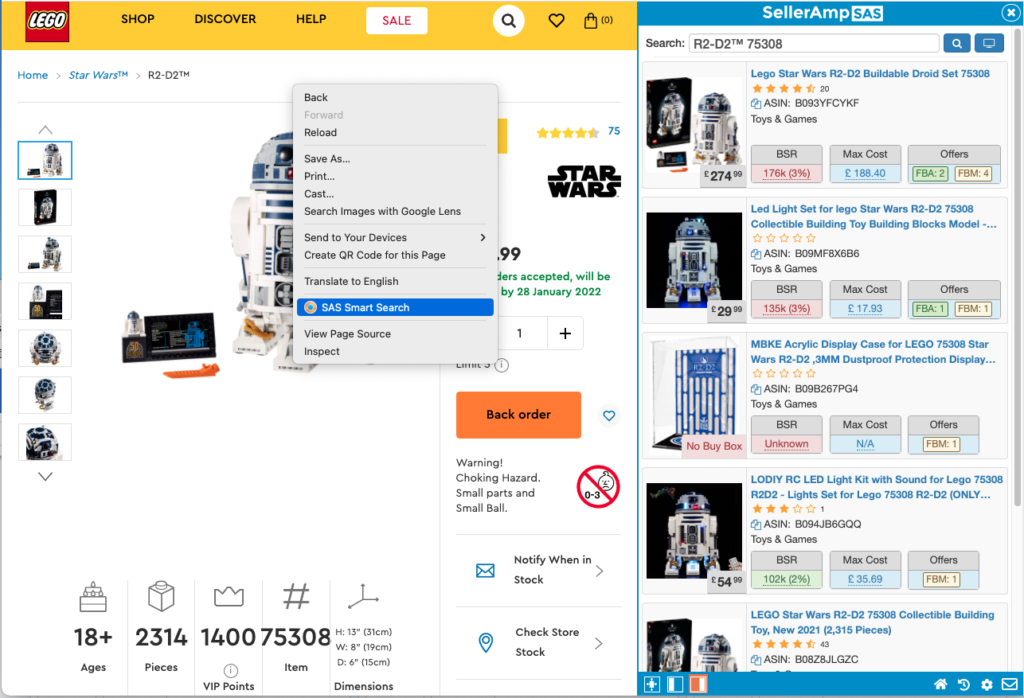This screenshot has width=1024, height=698.
Task: Close the SellerAmp SAS panel
Action: pyautogui.click(x=1009, y=12)
